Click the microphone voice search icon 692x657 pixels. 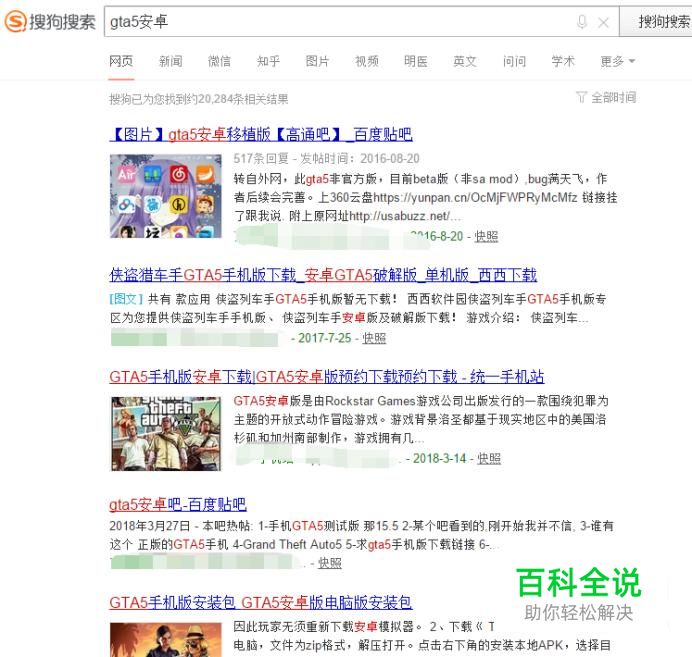pos(582,22)
